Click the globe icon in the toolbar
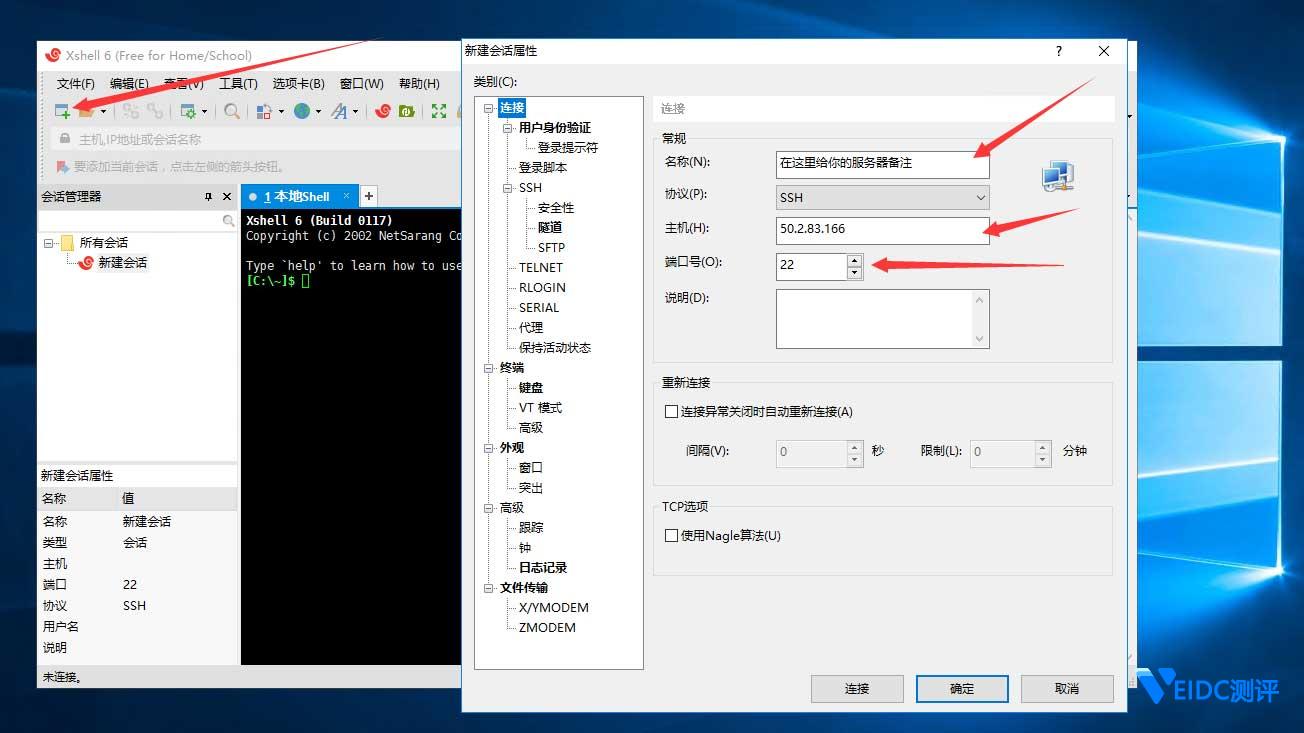The image size is (1304, 733). click(302, 112)
